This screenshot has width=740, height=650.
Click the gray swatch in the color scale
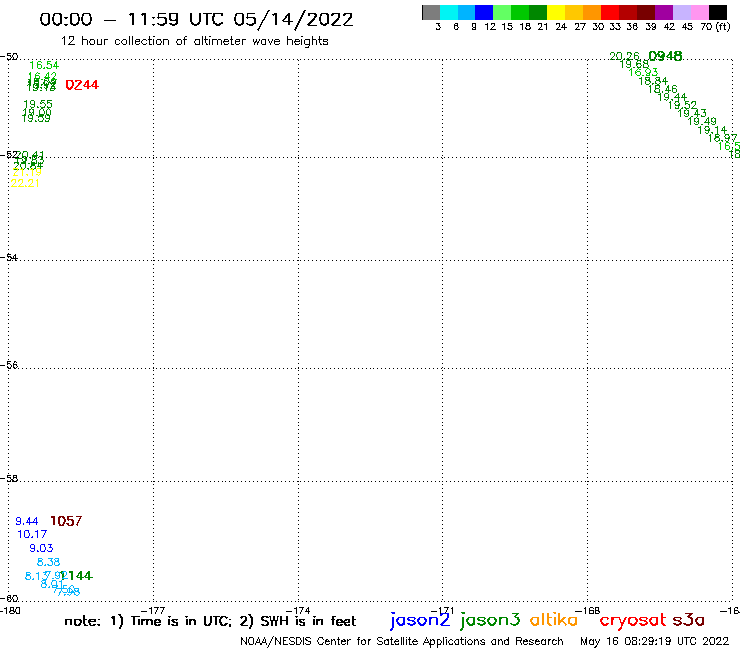(431, 12)
